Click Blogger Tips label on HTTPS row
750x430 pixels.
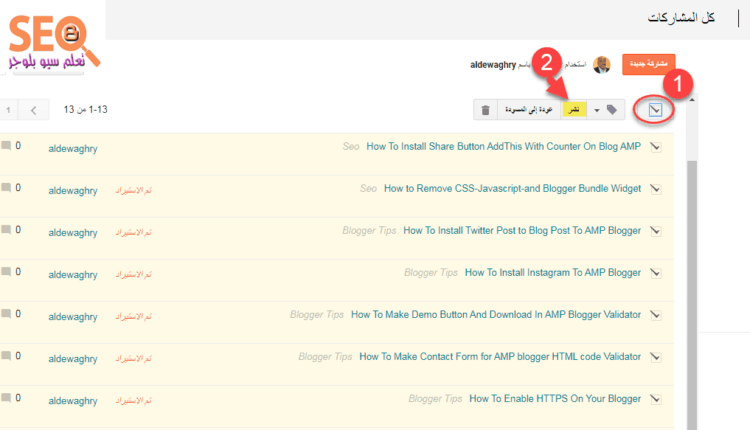point(435,399)
